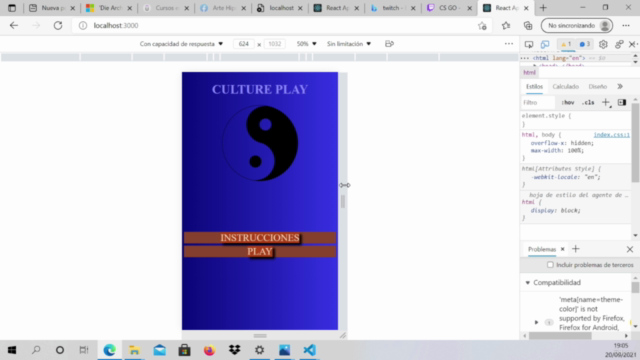This screenshot has height=360, width=640.
Task: Select the Problemas drawer tab
Action: (542, 249)
